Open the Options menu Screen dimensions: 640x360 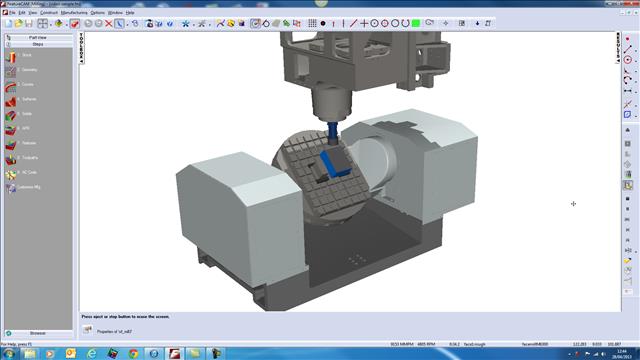click(98, 13)
